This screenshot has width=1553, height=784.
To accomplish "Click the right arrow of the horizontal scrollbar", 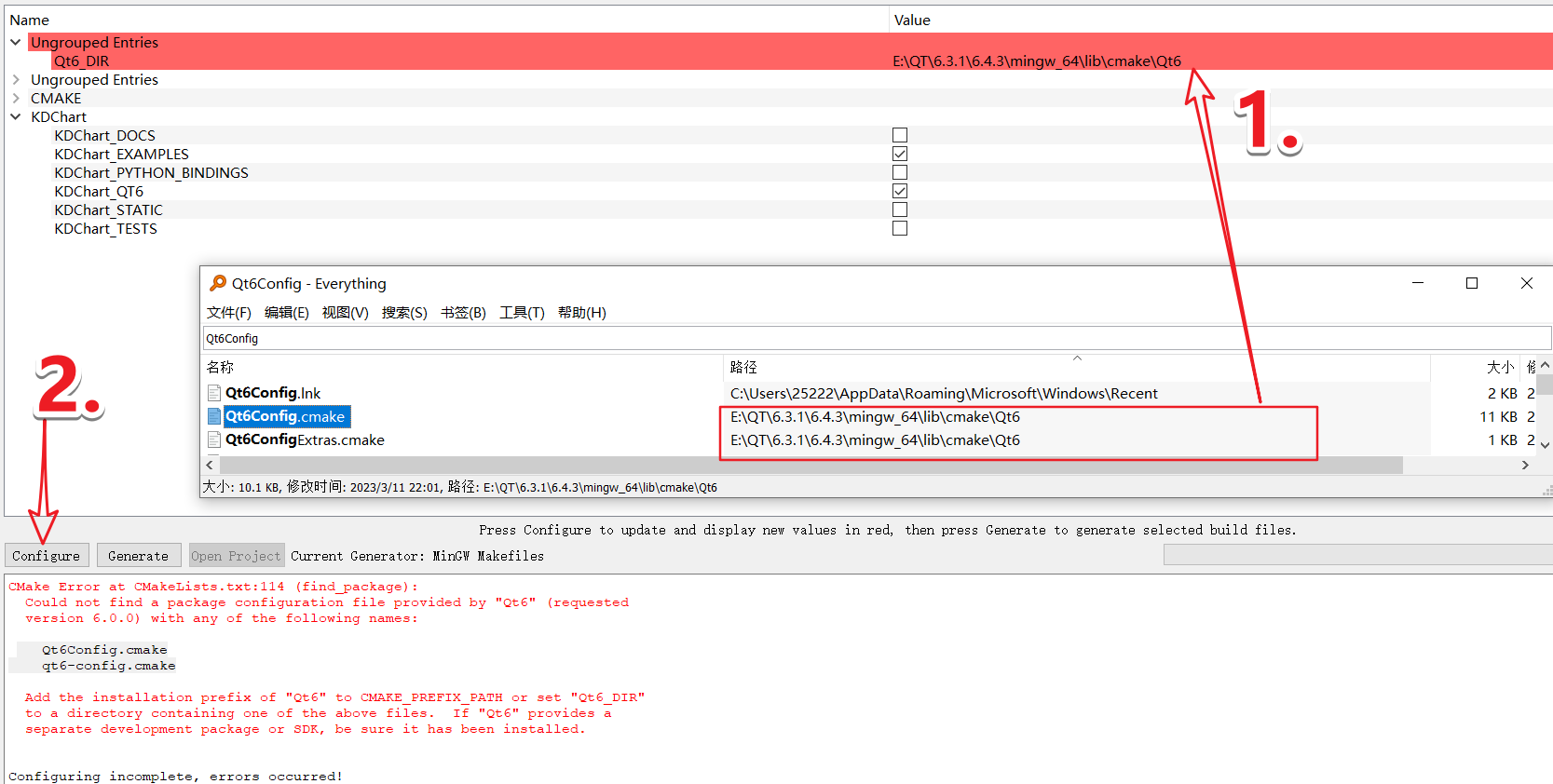I will click(x=1525, y=465).
